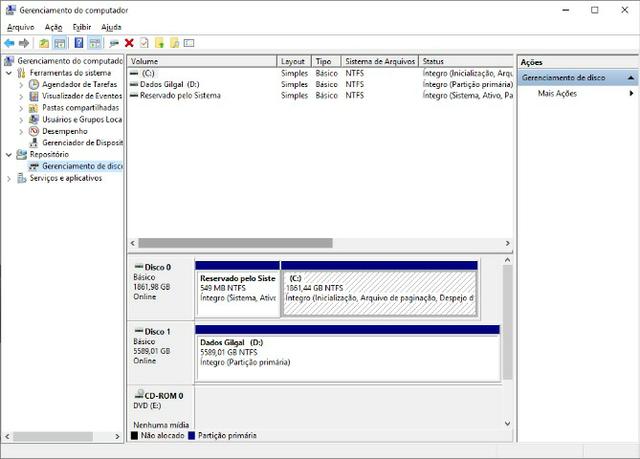Image resolution: width=640 pixels, height=459 pixels.
Task: Click the Agendador de Tarefas clock icon
Action: click(x=34, y=84)
